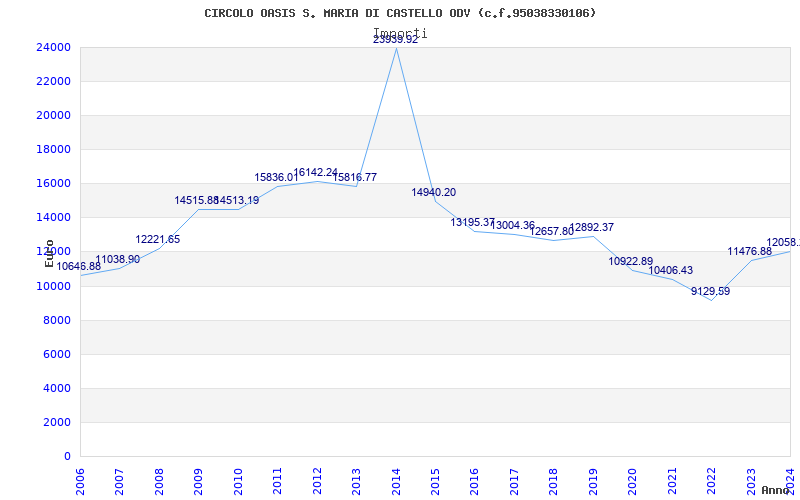Select data label 11038.90
The width and height of the screenshot is (800, 500).
click(117, 259)
